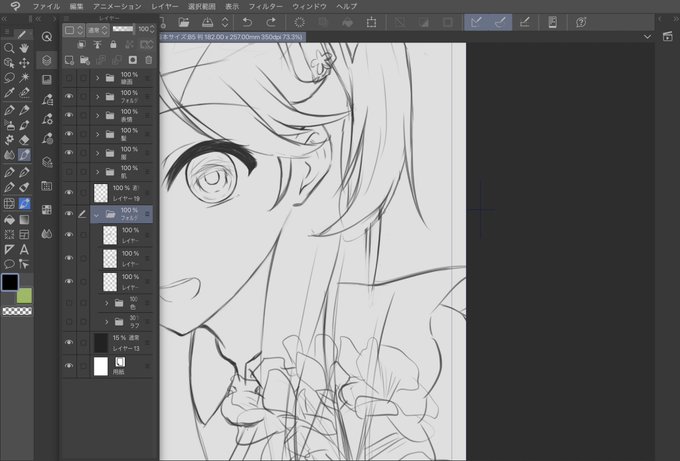Image resolution: width=680 pixels, height=461 pixels.
Task: Hide the 髪 folder using eye icon
Action: coord(69,134)
